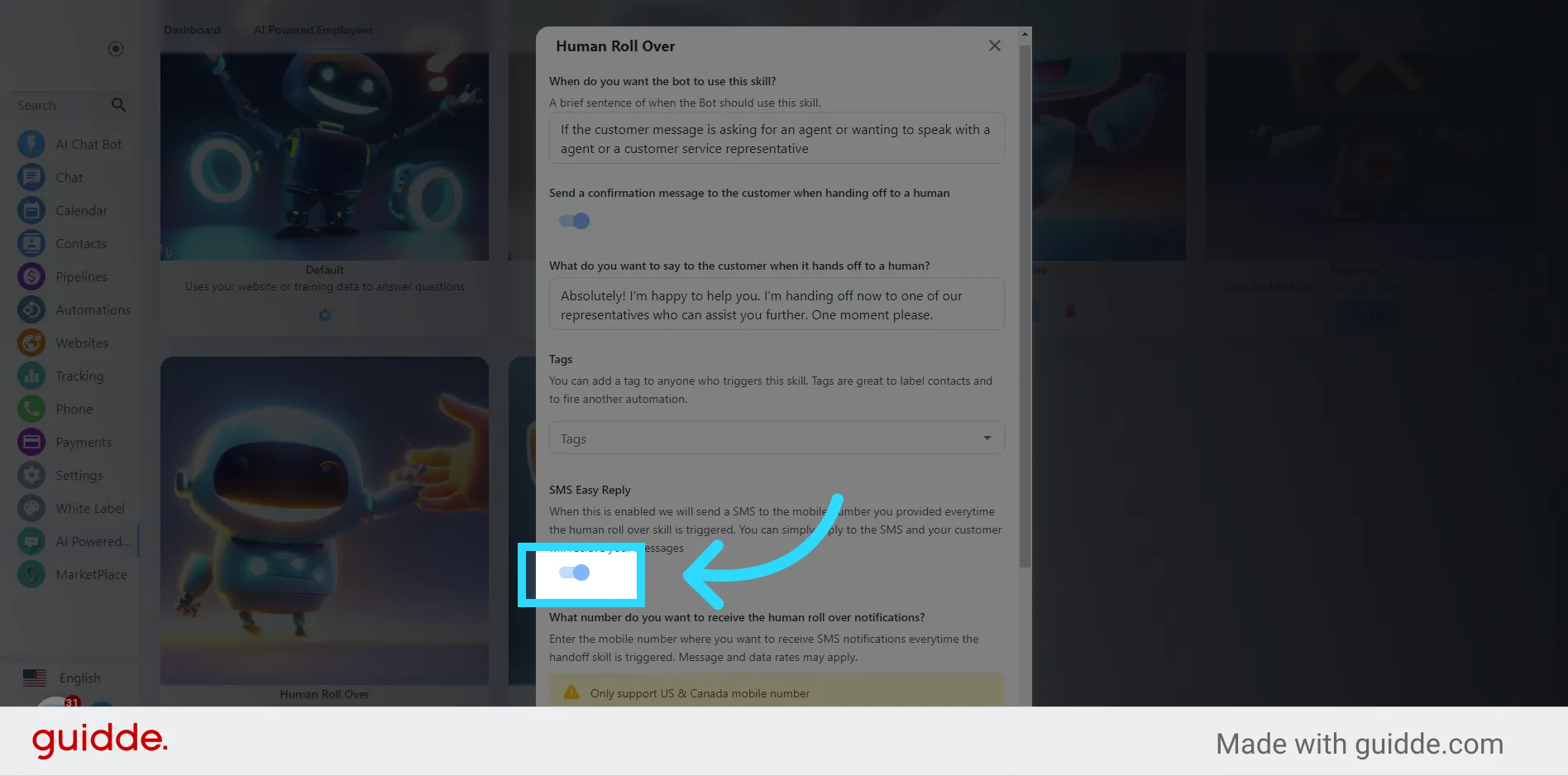The height and width of the screenshot is (776, 1568).
Task: Open the Chat section icon
Action: point(31,177)
